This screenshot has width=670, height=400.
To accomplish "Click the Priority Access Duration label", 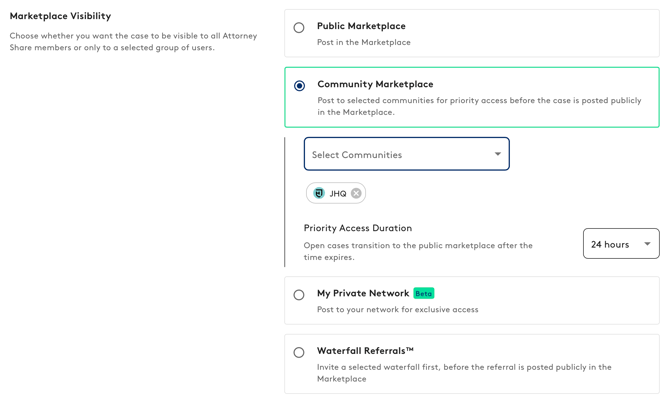I will [x=357, y=228].
